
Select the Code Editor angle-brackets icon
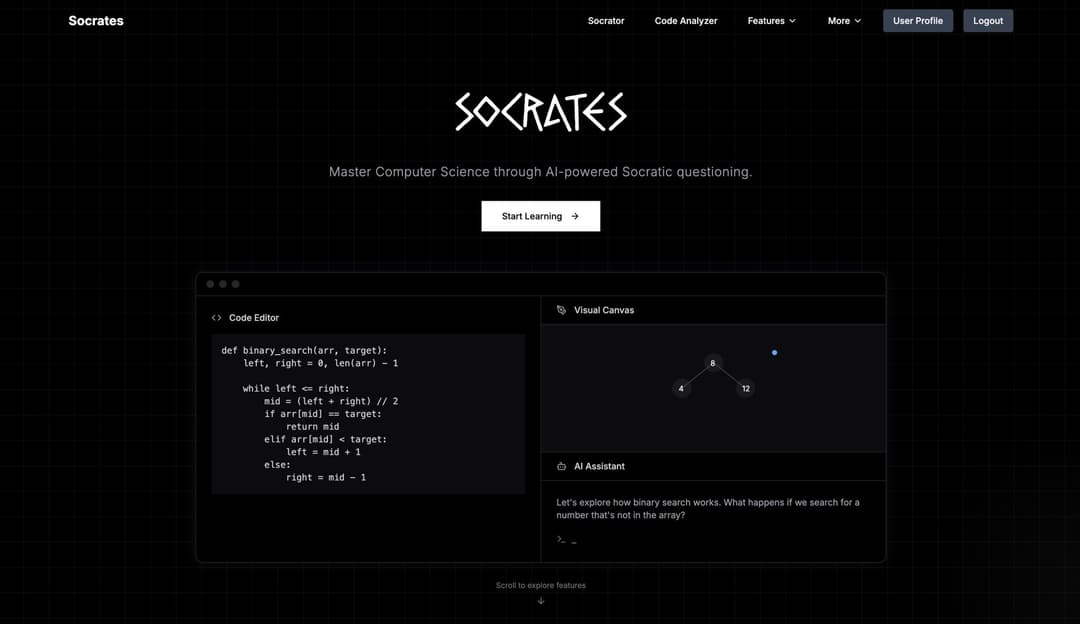[x=216, y=317]
